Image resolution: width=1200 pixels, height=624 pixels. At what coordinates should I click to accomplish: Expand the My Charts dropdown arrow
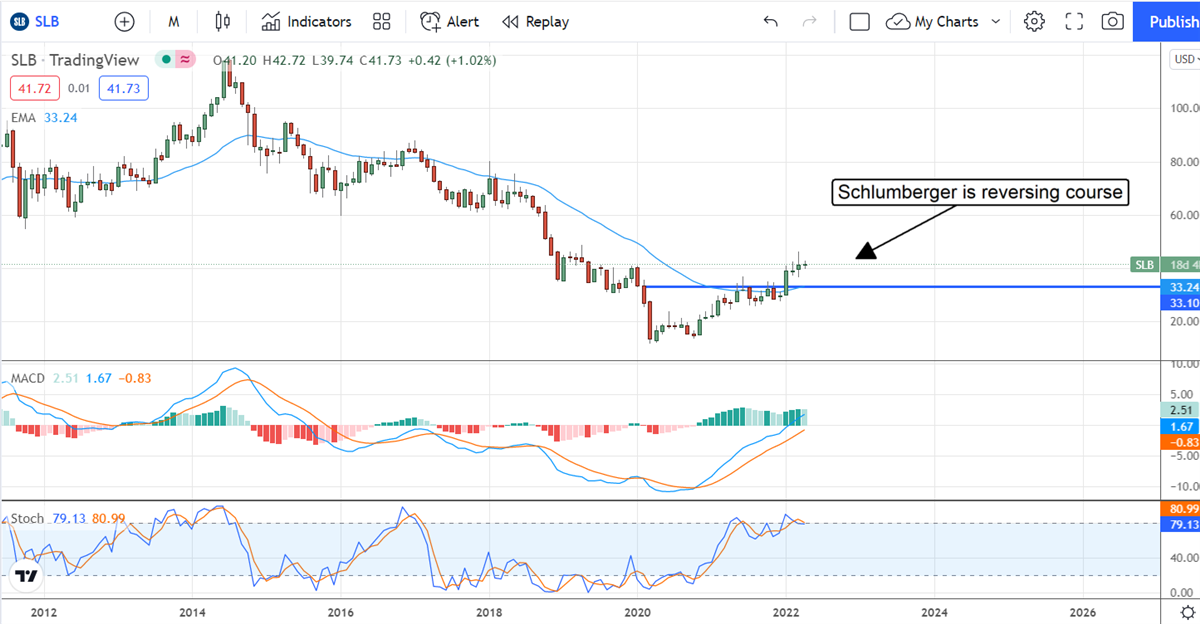(996, 21)
